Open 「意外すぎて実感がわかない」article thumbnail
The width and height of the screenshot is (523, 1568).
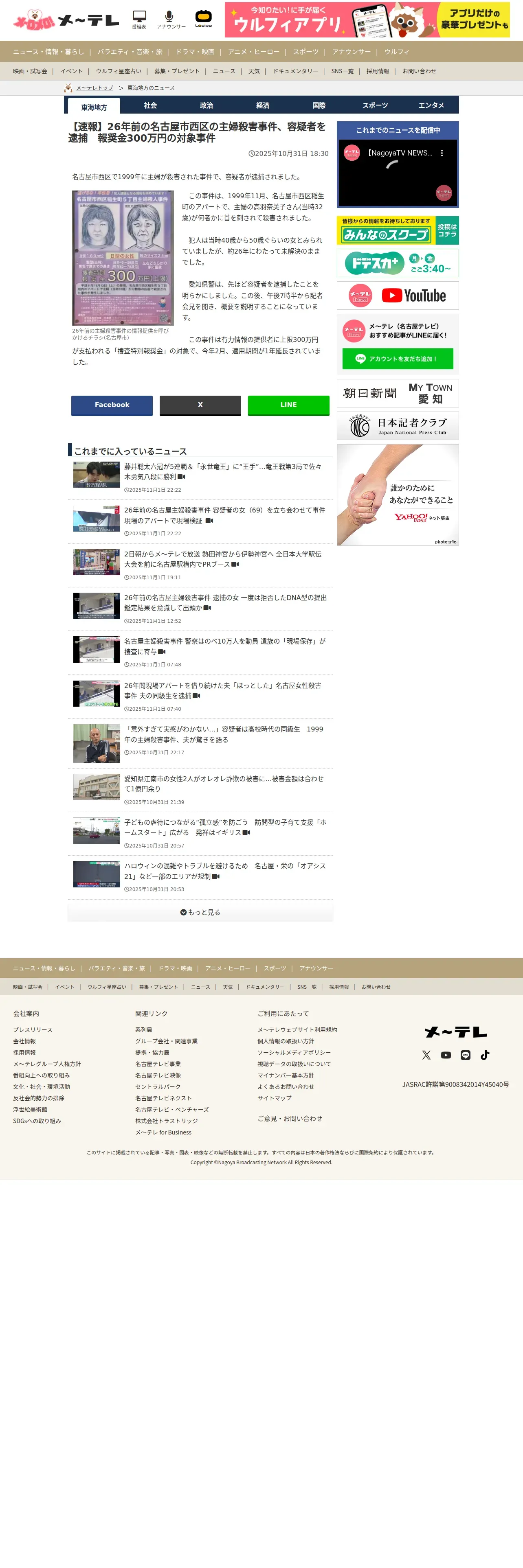96,743
